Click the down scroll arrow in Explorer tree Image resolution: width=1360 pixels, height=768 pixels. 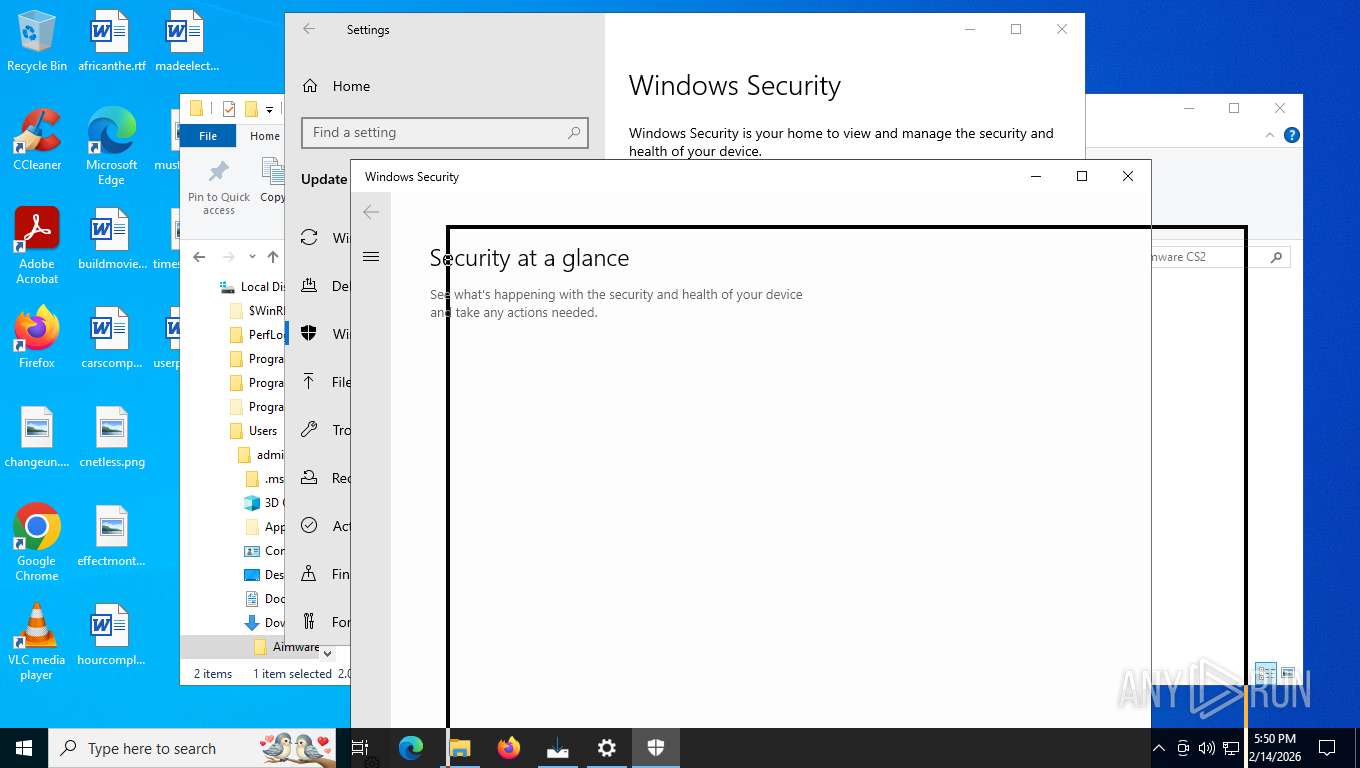tap(327, 654)
